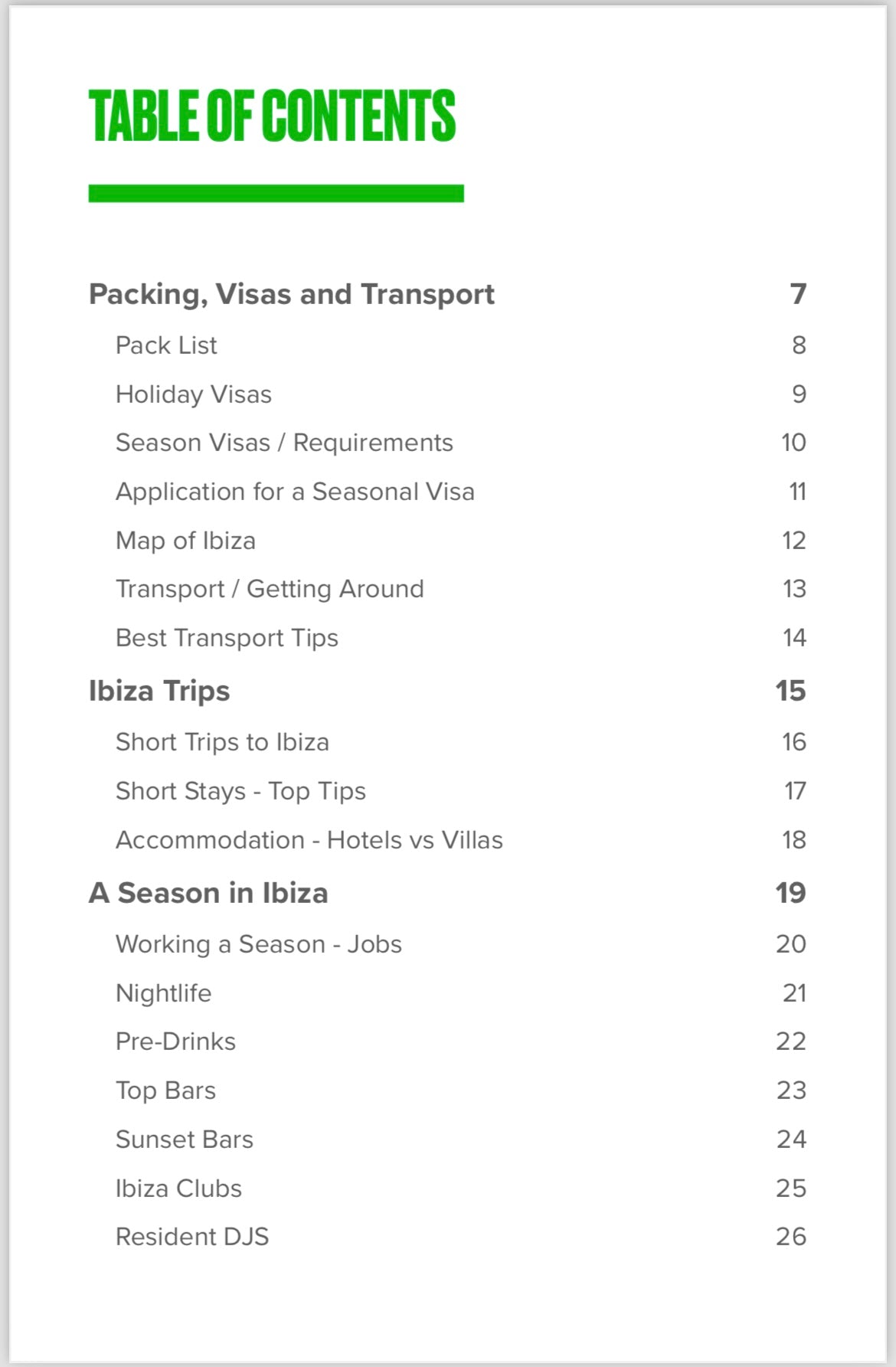Jump to Season Visas / Requirements
Viewport: 896px width, 1367px height.
pyautogui.click(x=284, y=443)
